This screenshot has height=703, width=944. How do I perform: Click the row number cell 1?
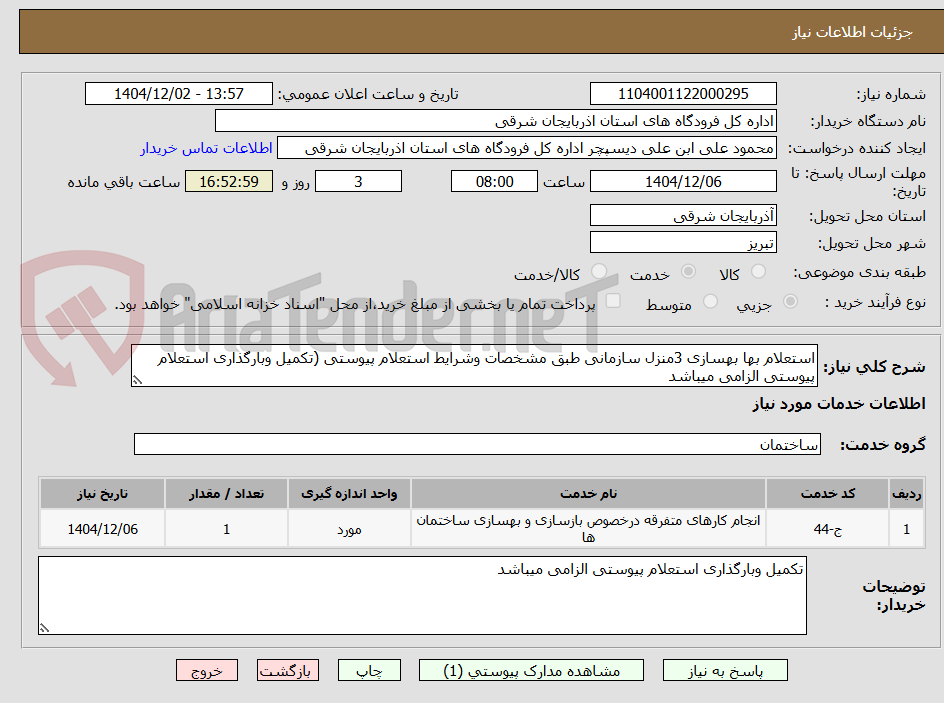point(907,528)
